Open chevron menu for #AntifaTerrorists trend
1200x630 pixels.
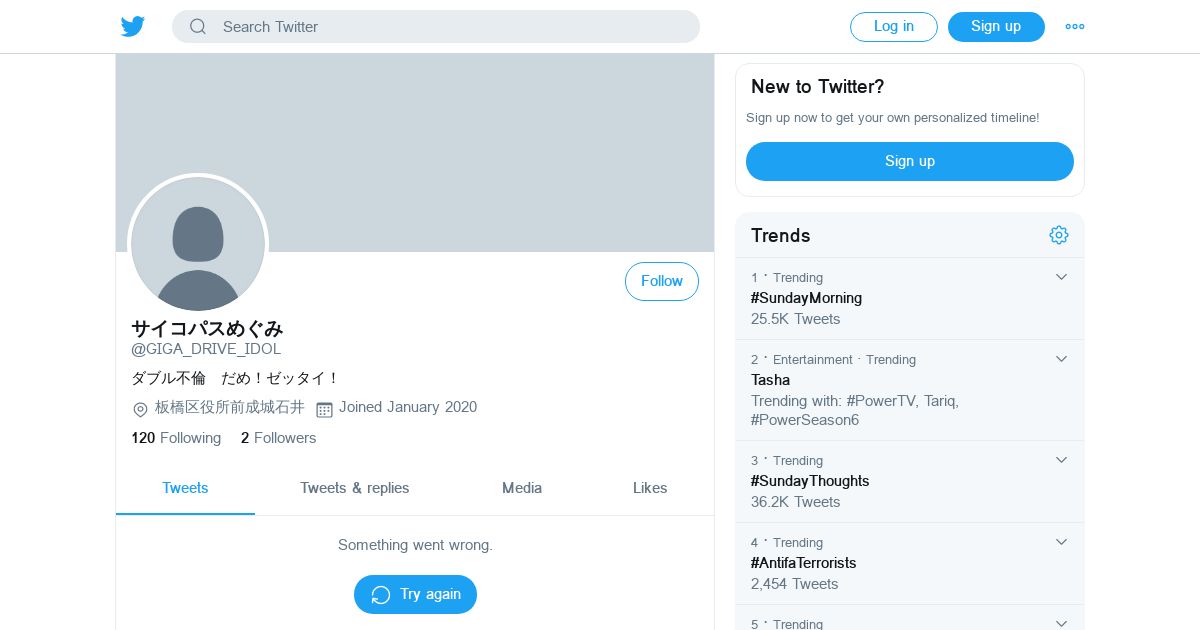point(1062,542)
